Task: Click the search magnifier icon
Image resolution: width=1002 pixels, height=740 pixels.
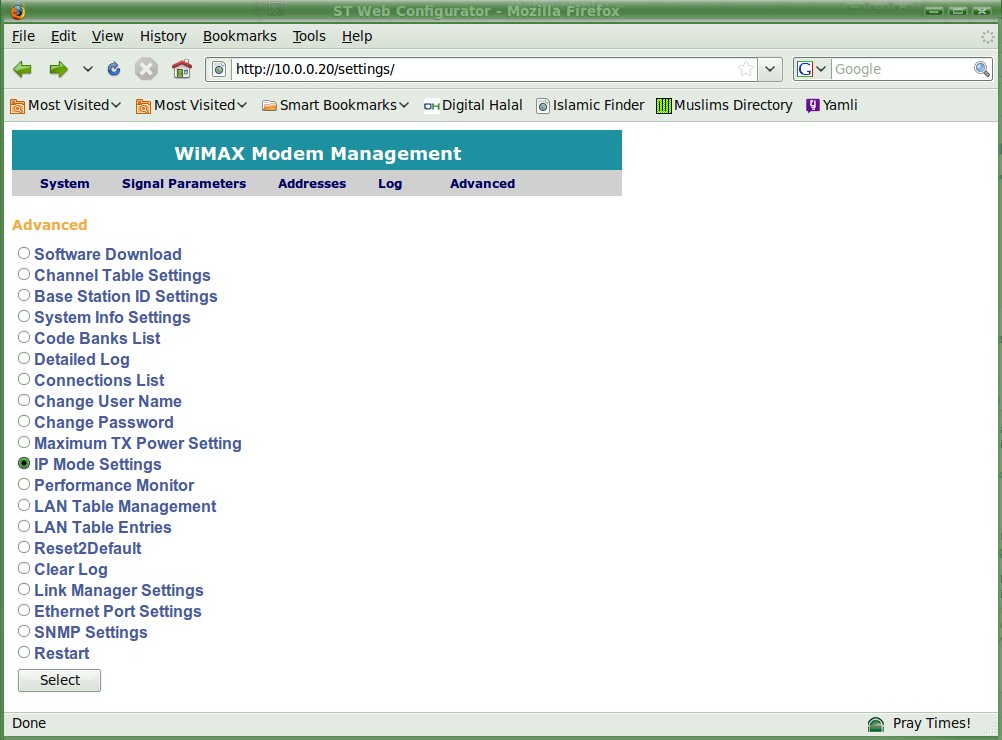Action: tap(981, 69)
